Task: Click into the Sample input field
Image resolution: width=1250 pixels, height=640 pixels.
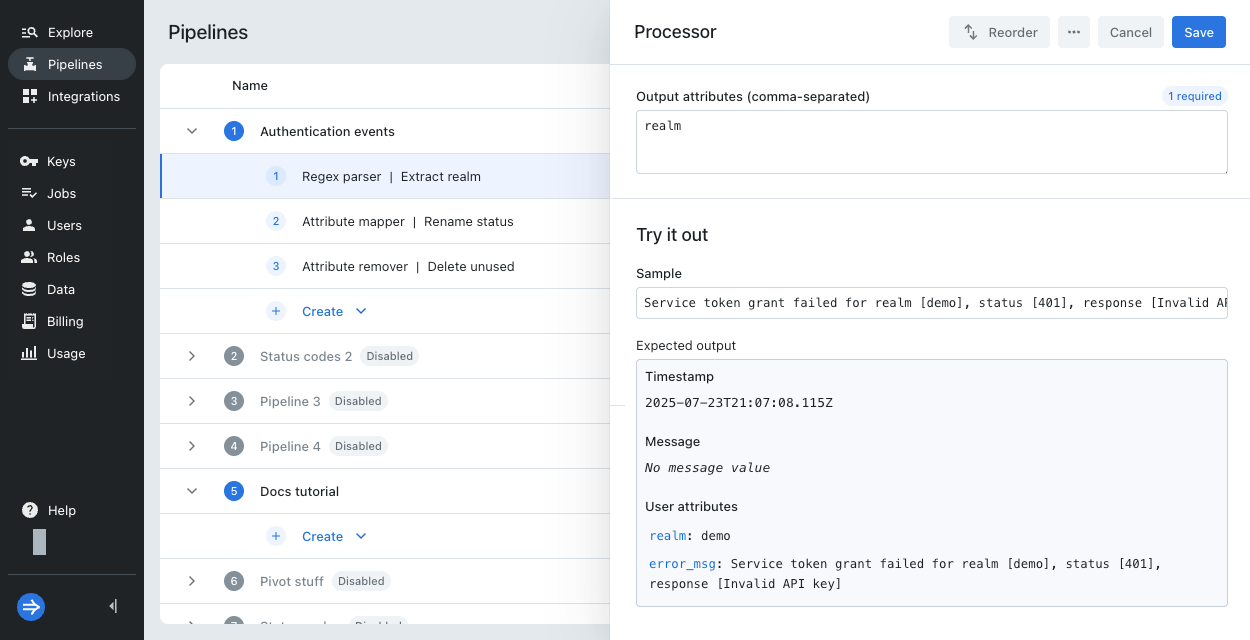Action: coord(931,303)
